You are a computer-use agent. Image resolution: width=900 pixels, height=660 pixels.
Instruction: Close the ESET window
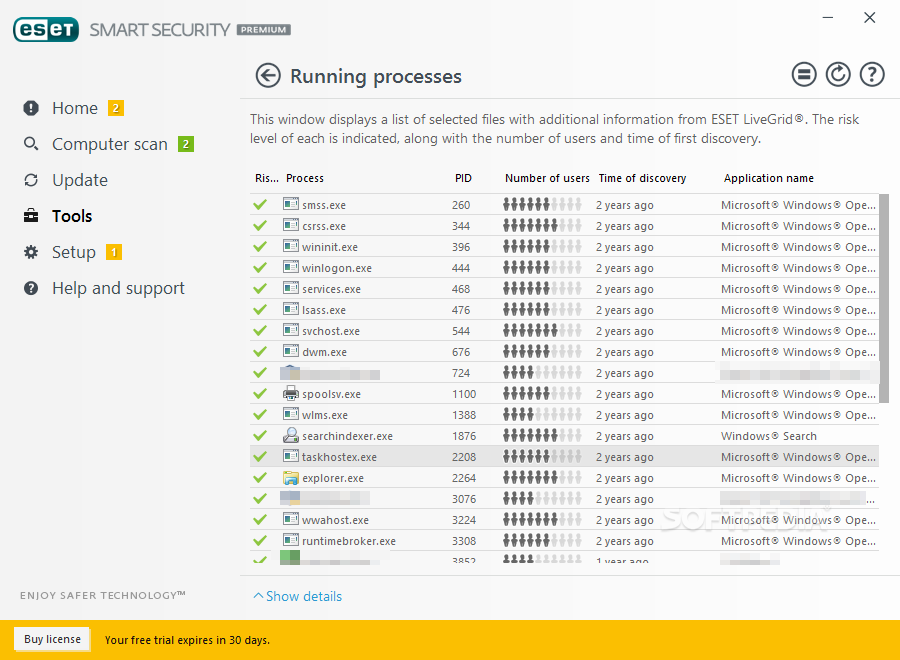tap(870, 18)
